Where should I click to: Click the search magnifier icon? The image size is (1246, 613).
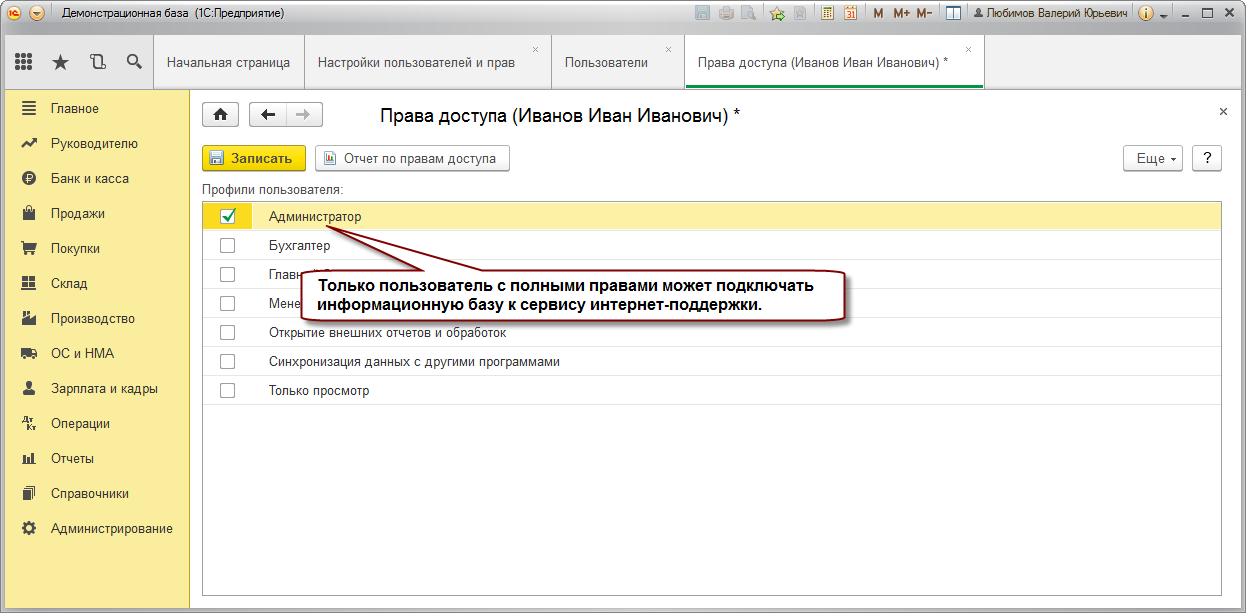(134, 62)
